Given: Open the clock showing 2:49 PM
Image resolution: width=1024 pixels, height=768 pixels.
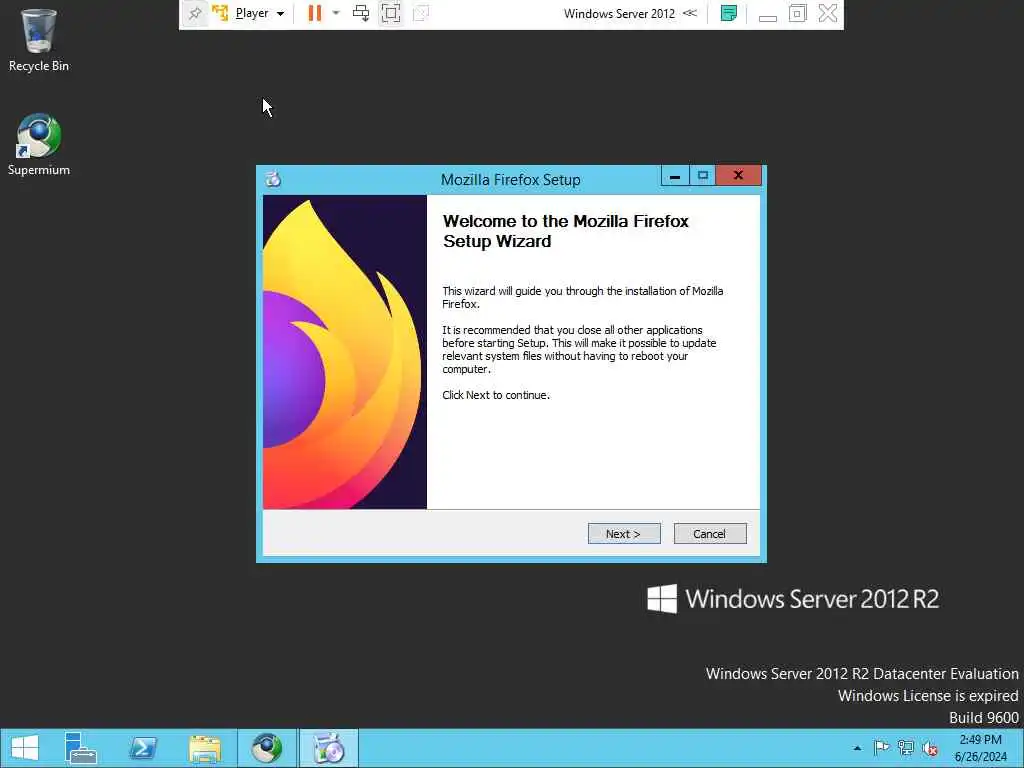Looking at the screenshot, I should tap(980, 748).
